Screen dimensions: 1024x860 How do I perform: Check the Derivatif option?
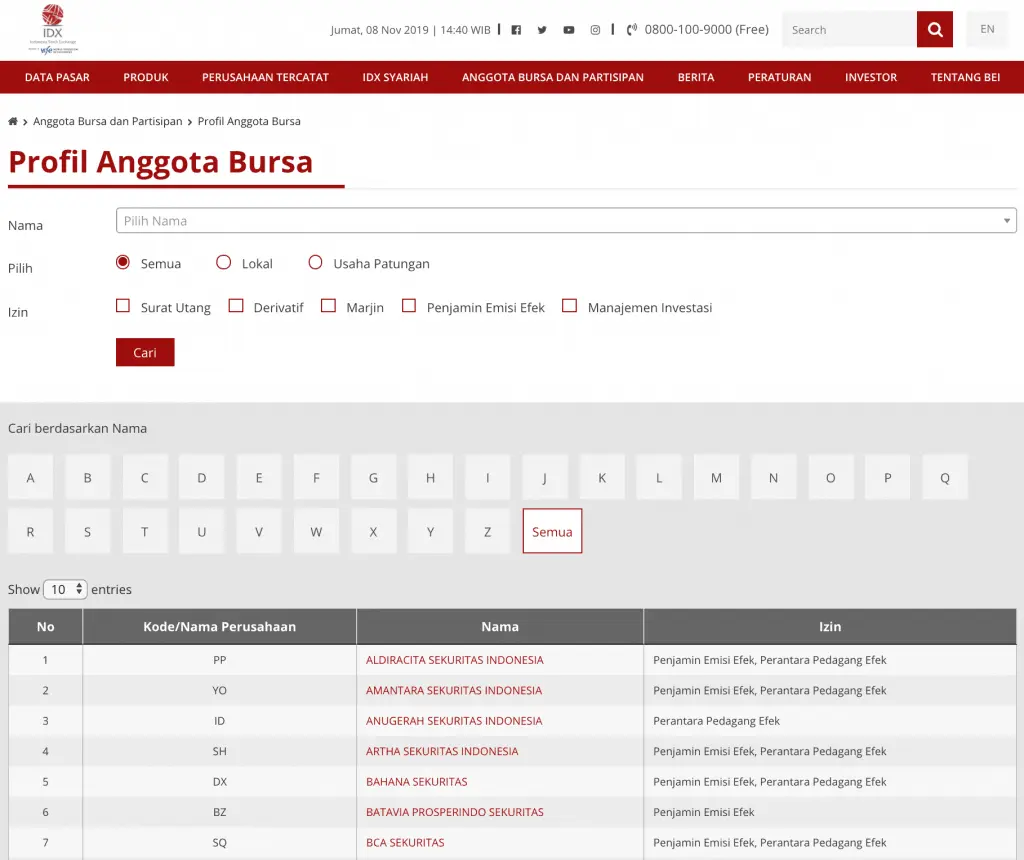[236, 305]
